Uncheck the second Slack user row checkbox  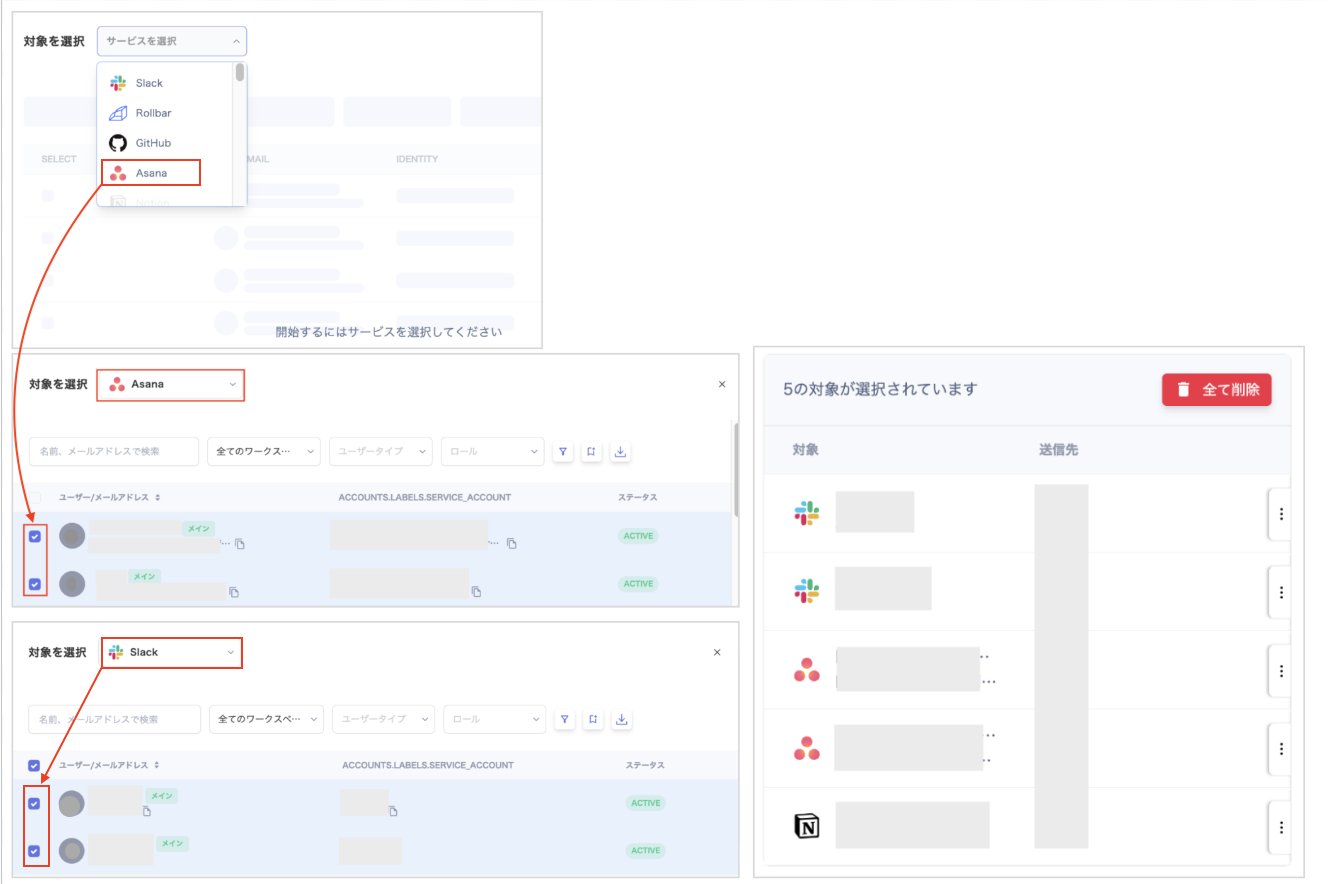tap(35, 851)
